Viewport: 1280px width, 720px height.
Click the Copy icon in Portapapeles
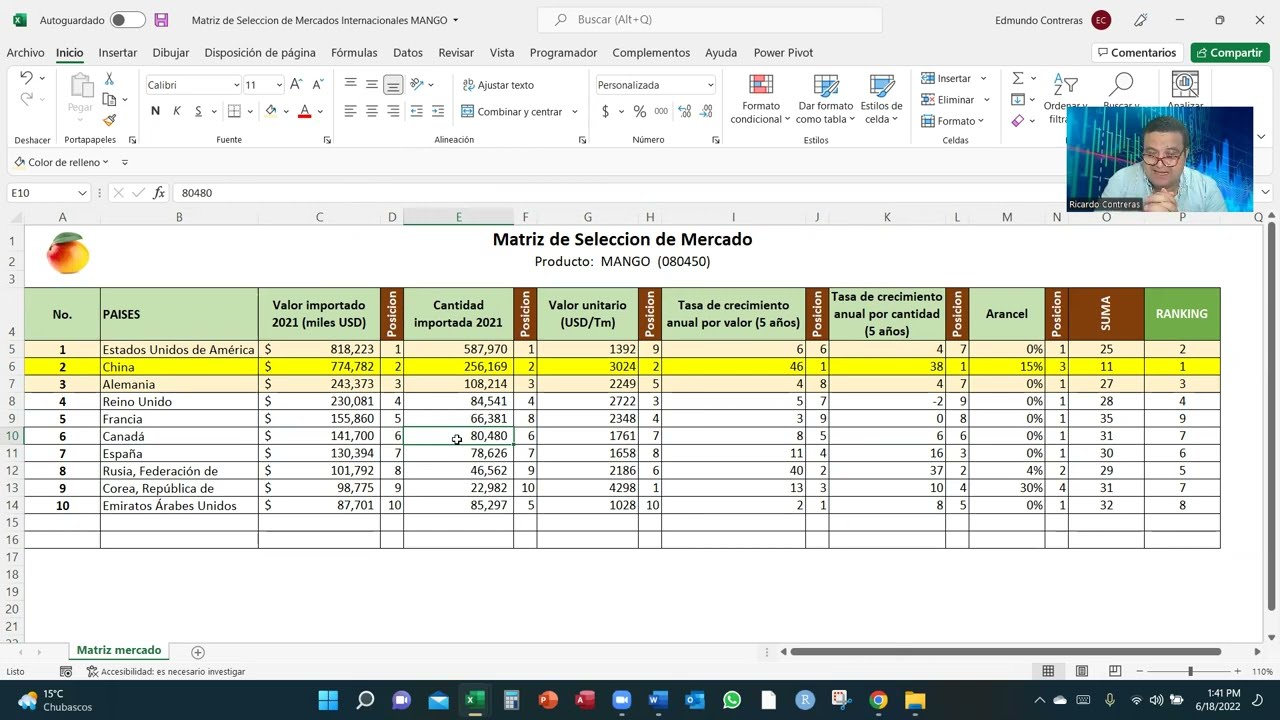[x=109, y=99]
